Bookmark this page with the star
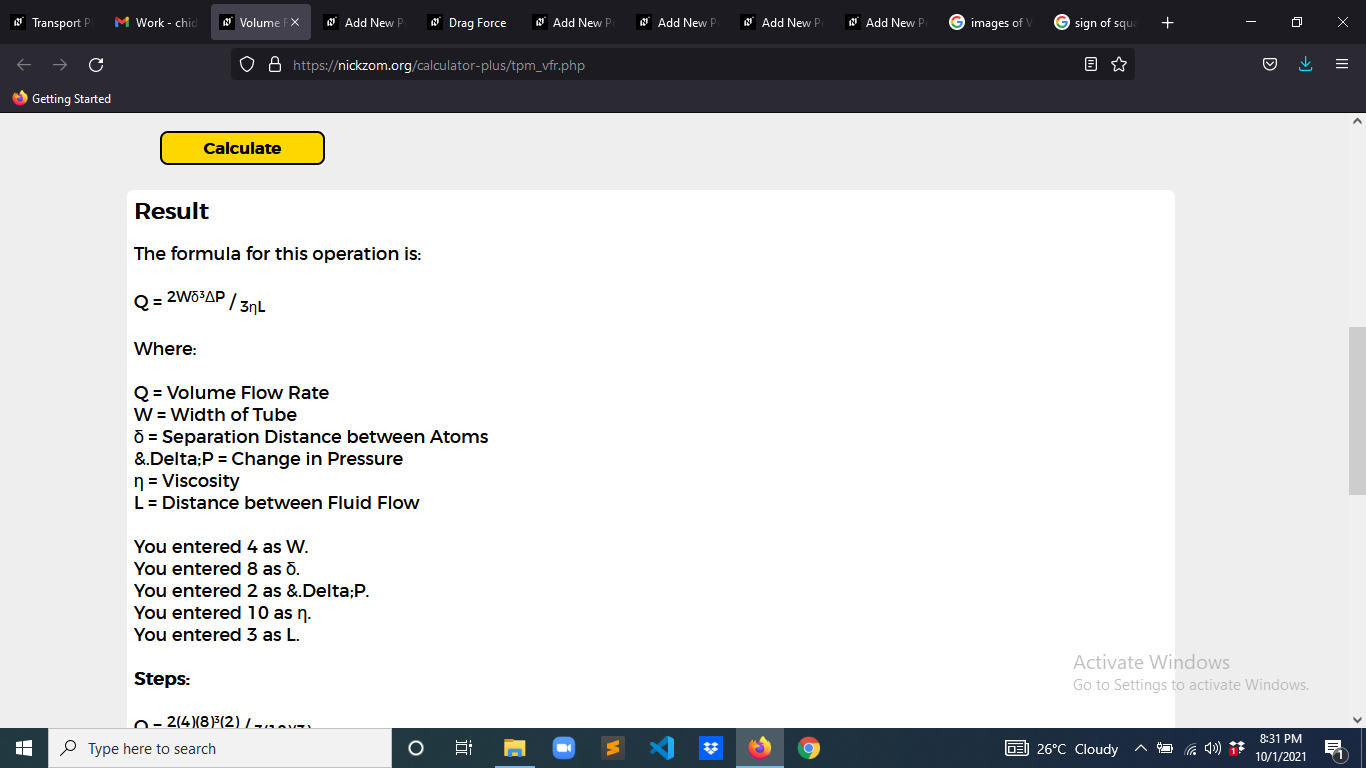1366x768 pixels. click(x=1119, y=65)
